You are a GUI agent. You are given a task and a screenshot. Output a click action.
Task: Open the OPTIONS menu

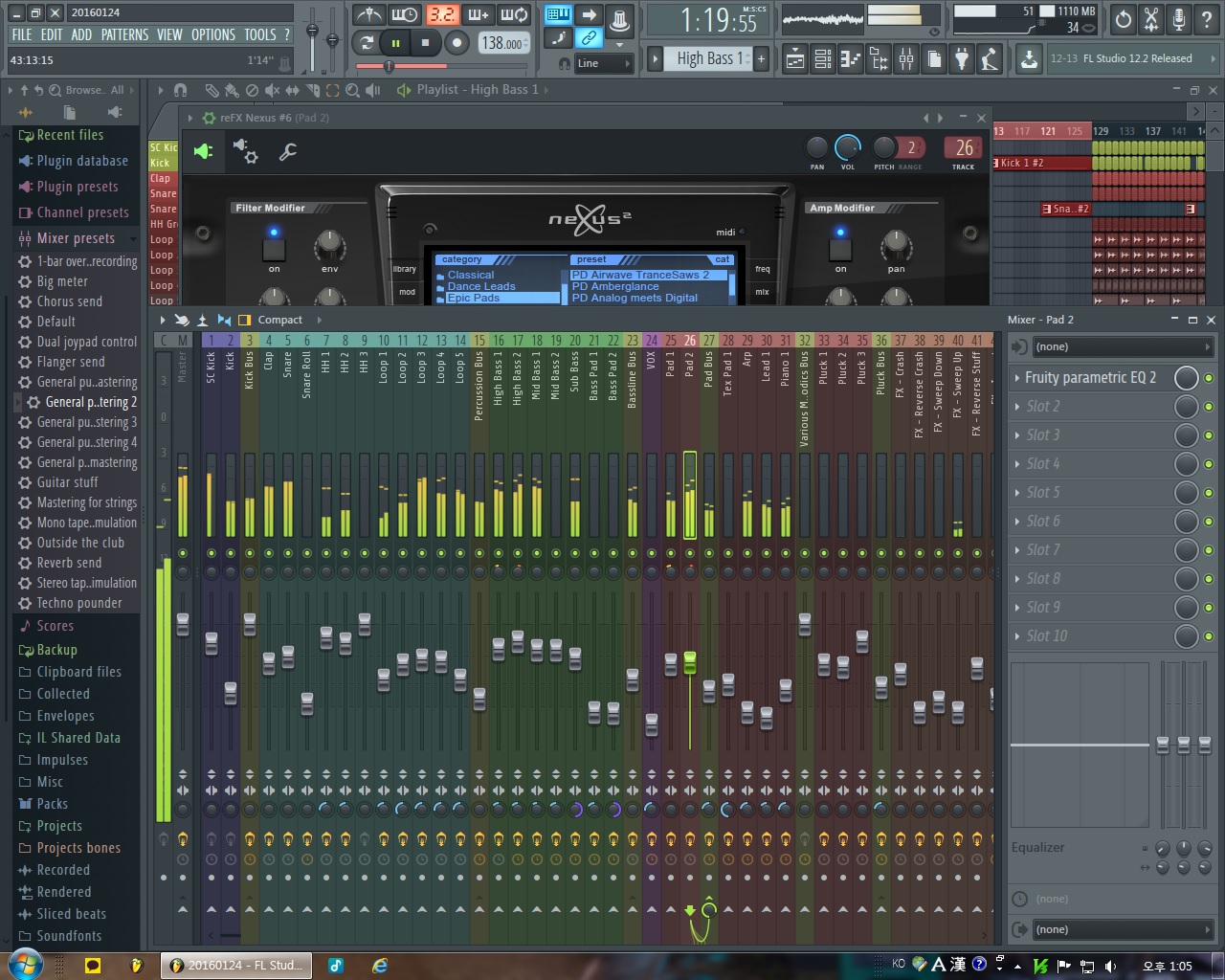click(212, 34)
